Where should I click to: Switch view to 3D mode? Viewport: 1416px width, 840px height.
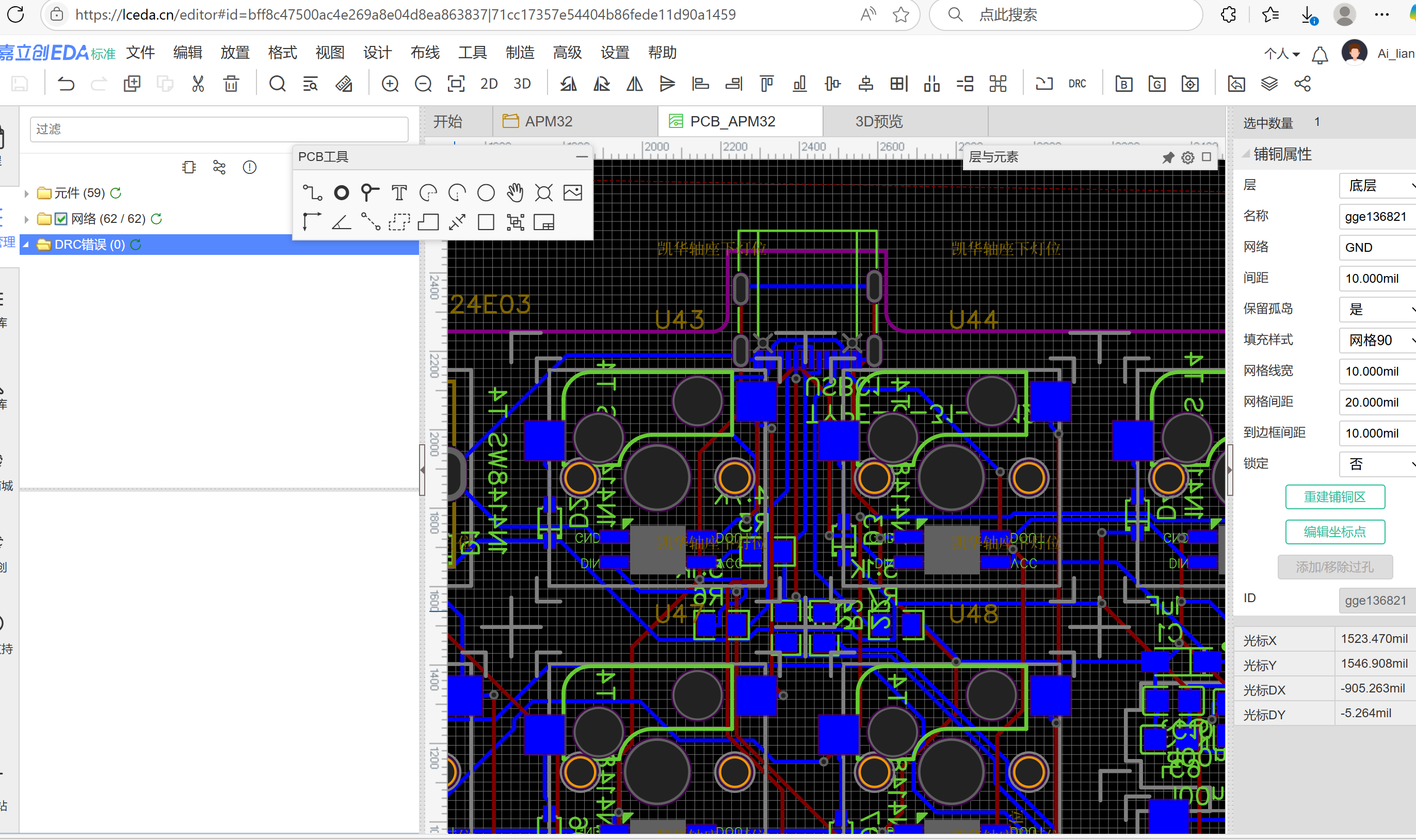tap(522, 84)
